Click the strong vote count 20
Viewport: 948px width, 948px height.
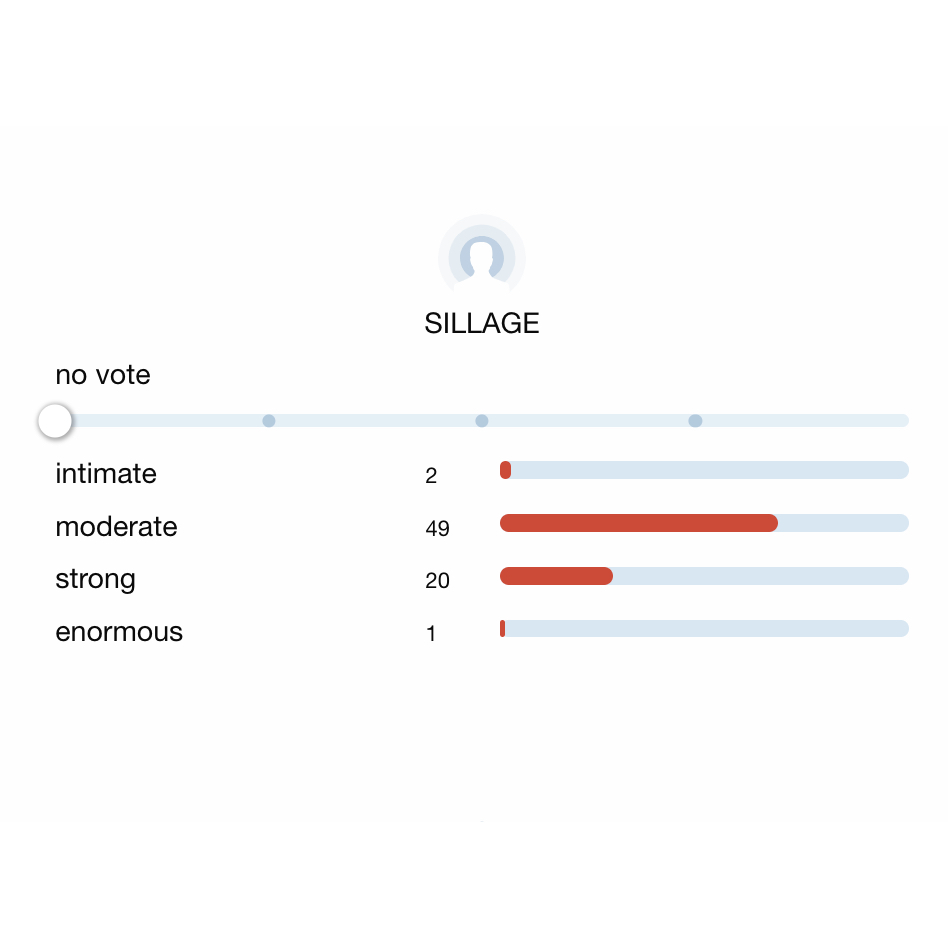pyautogui.click(x=437, y=581)
